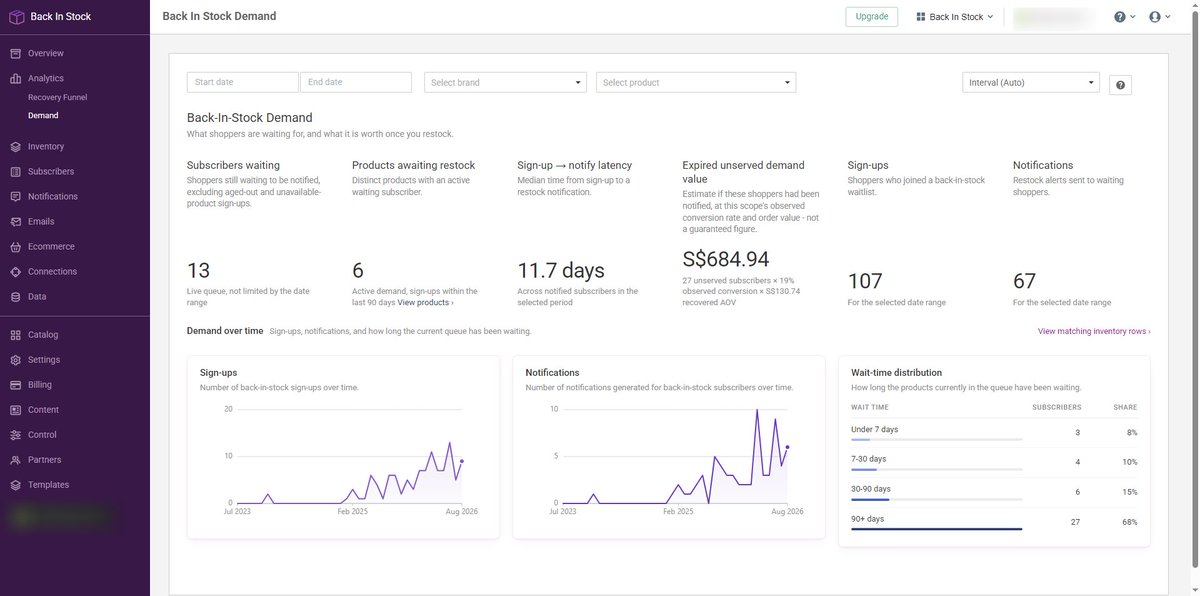Click the Billing card icon
1200x596 pixels.
(16, 385)
